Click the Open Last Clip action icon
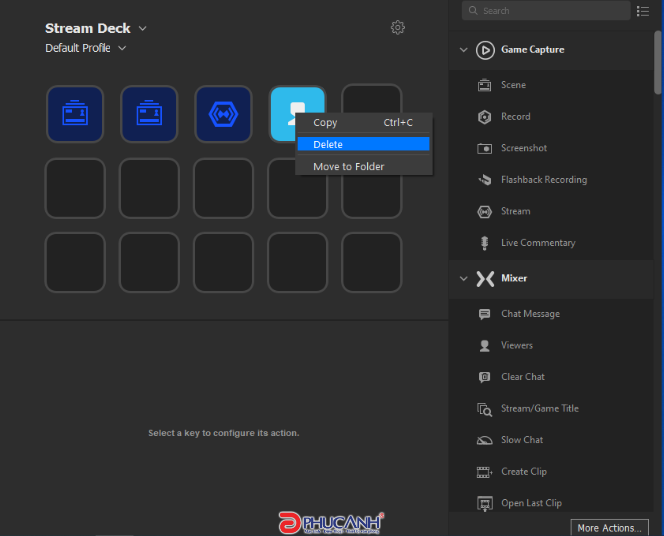The width and height of the screenshot is (664, 536). coord(484,504)
